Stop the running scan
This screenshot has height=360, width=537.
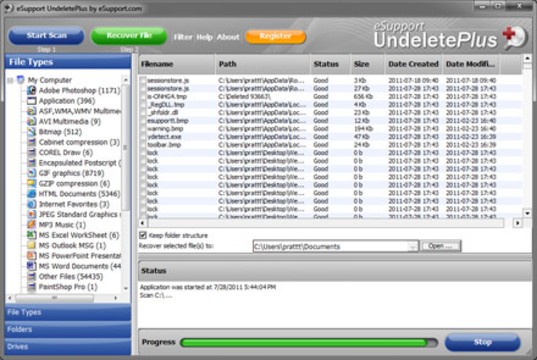[x=483, y=342]
